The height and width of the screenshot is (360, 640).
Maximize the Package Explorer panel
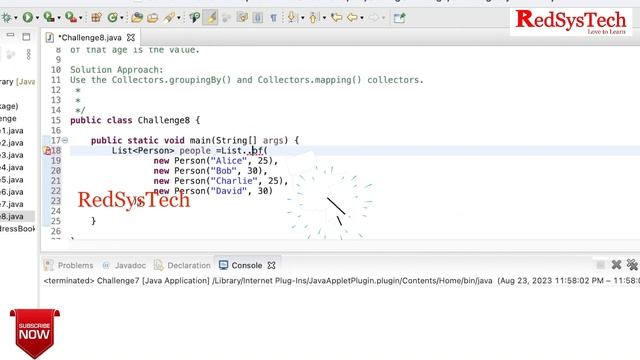[26, 37]
